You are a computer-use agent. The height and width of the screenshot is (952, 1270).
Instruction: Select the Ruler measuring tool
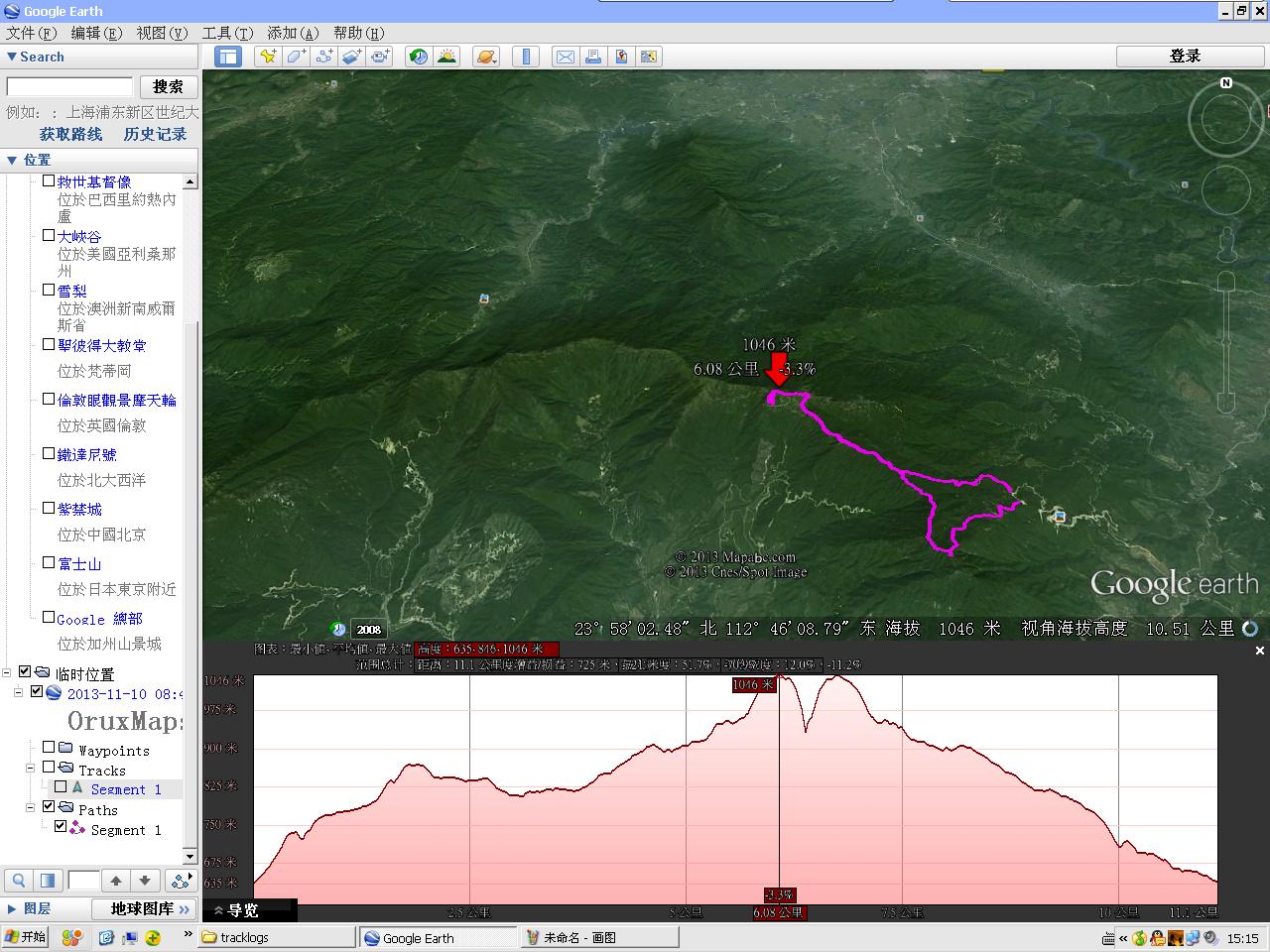point(527,57)
